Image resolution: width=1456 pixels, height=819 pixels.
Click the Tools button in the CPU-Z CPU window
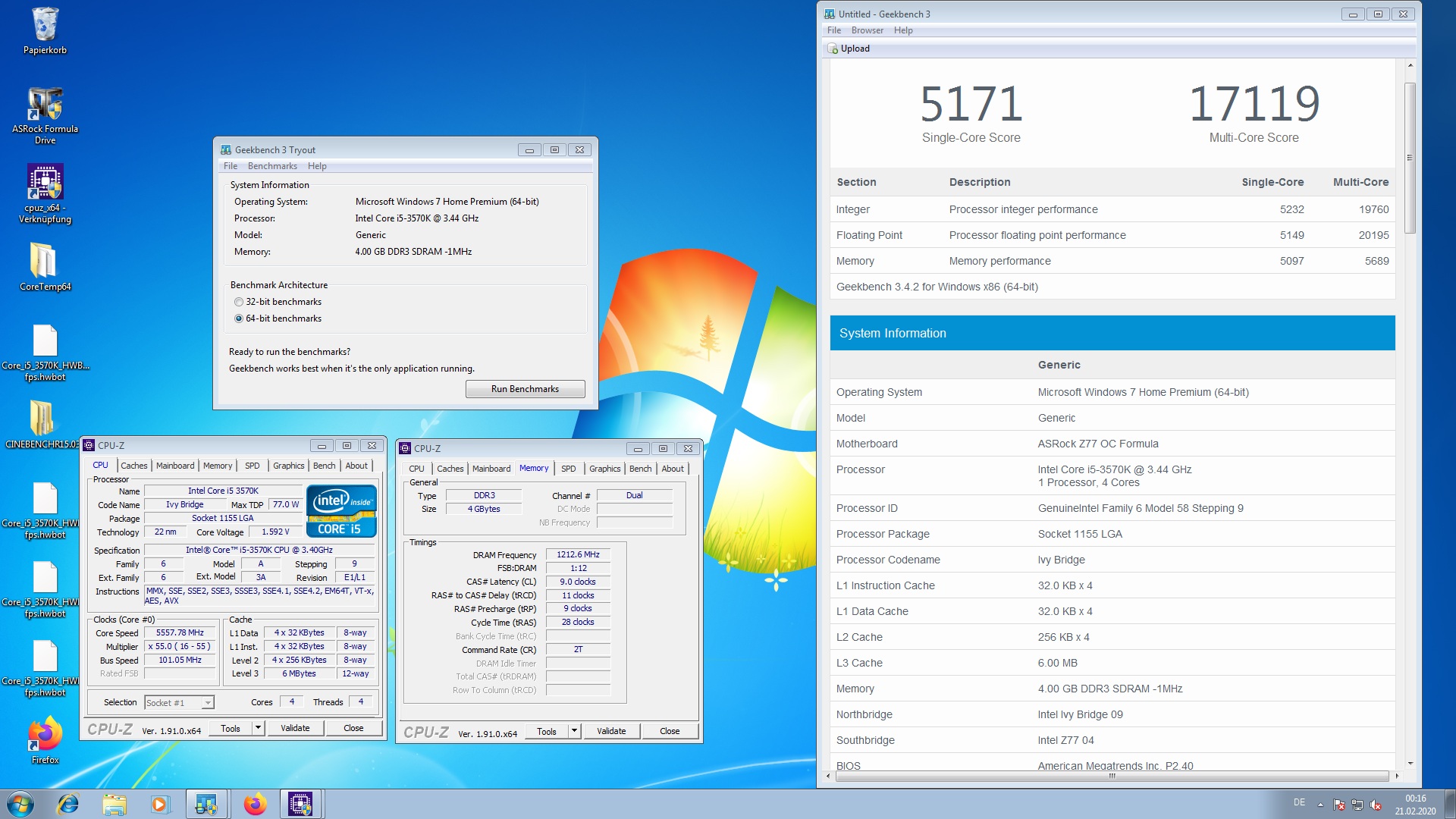(231, 728)
